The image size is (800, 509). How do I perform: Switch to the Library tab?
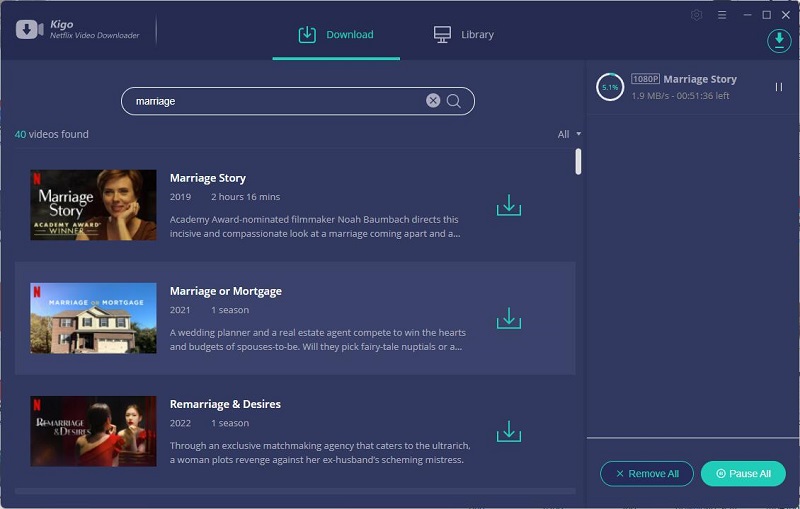[x=463, y=35]
